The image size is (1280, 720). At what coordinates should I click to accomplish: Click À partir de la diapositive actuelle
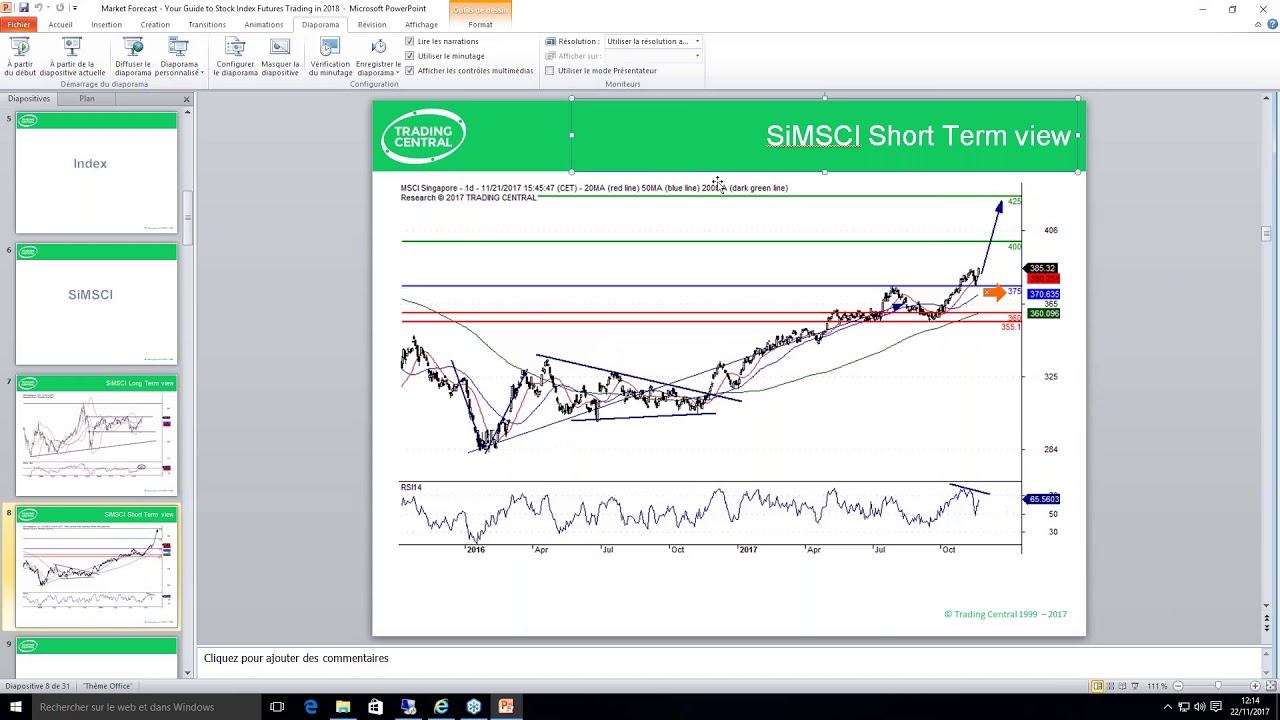click(72, 58)
